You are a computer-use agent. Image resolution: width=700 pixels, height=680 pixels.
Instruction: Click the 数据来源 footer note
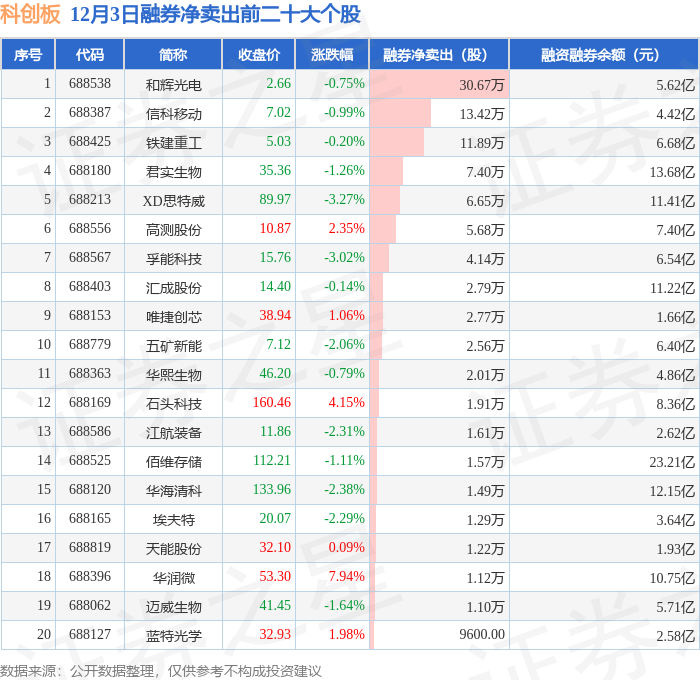160,671
